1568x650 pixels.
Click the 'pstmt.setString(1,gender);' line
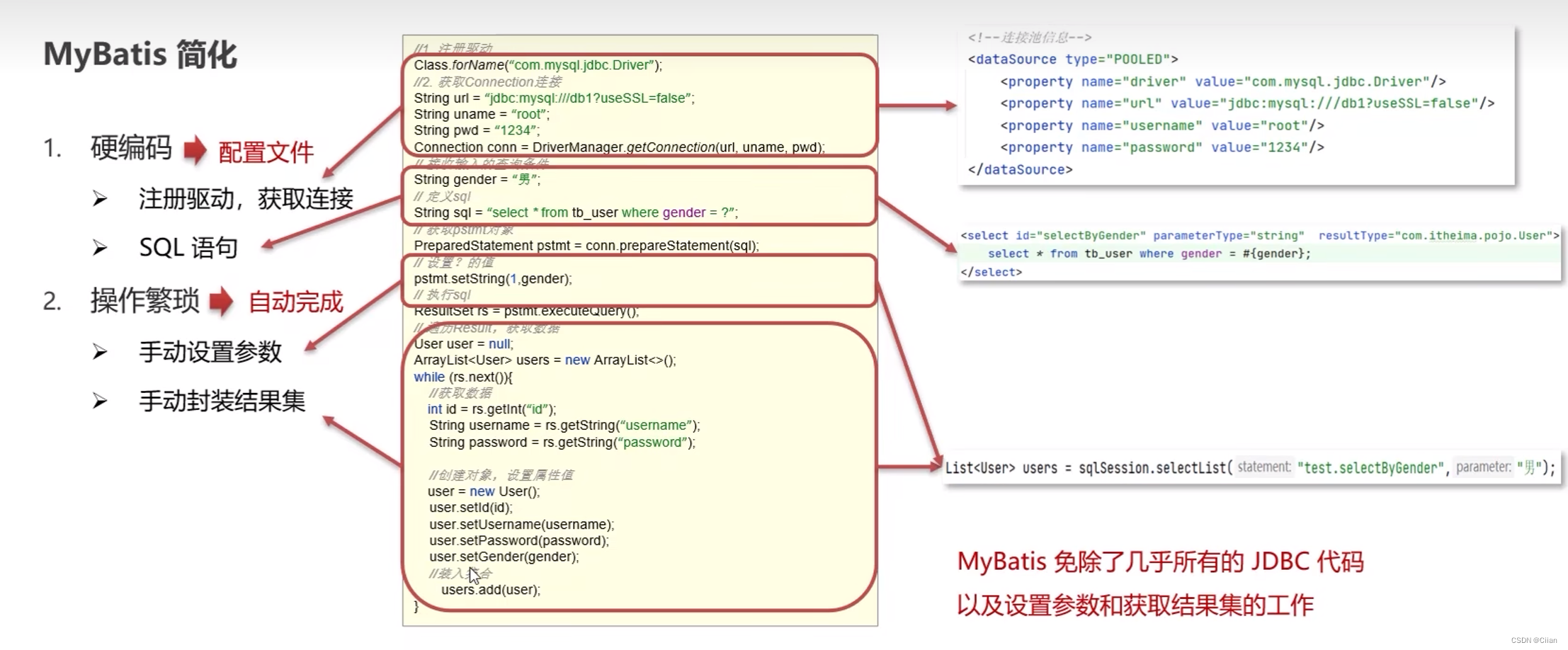click(493, 279)
